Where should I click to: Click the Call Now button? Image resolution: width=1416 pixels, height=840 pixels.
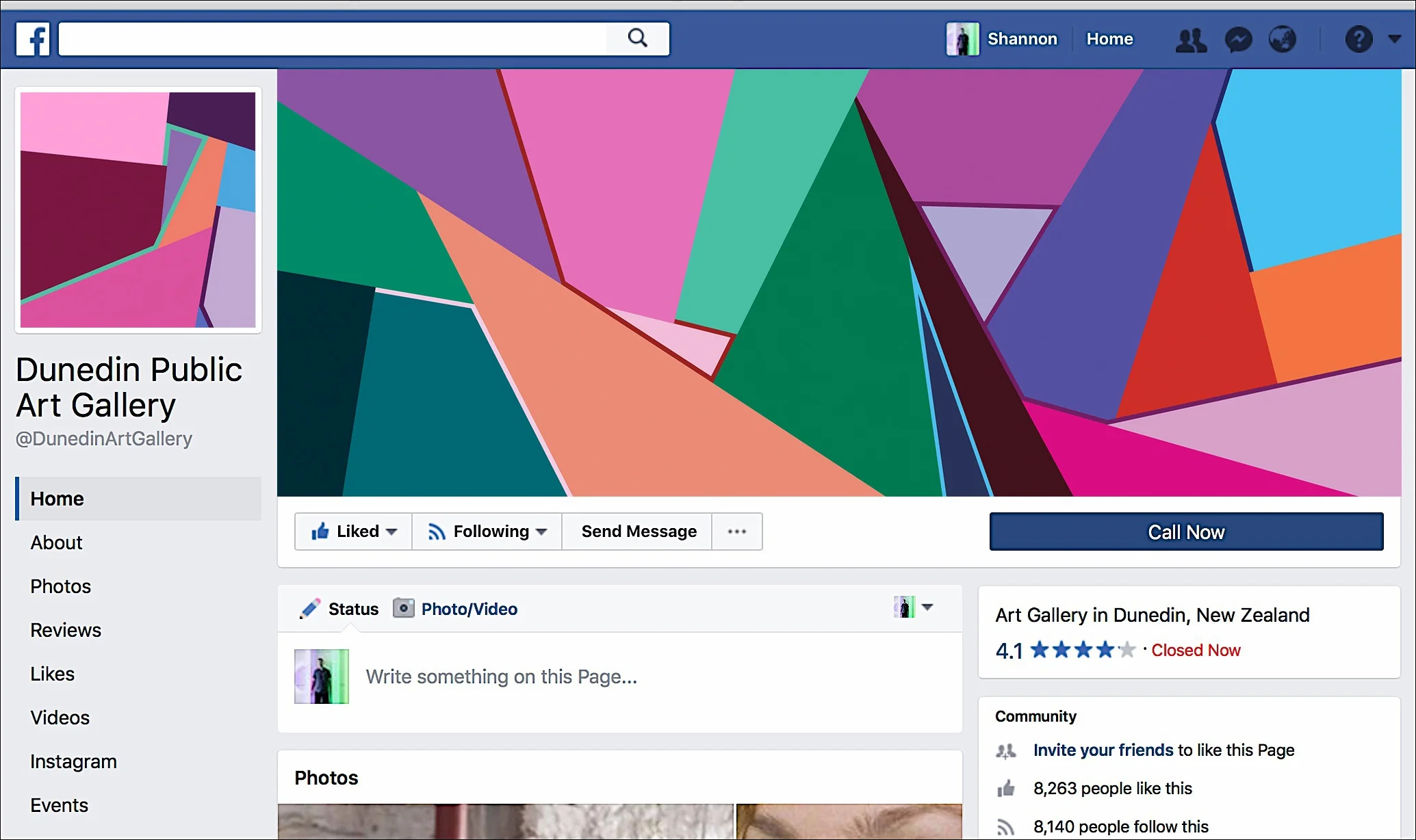1186,531
